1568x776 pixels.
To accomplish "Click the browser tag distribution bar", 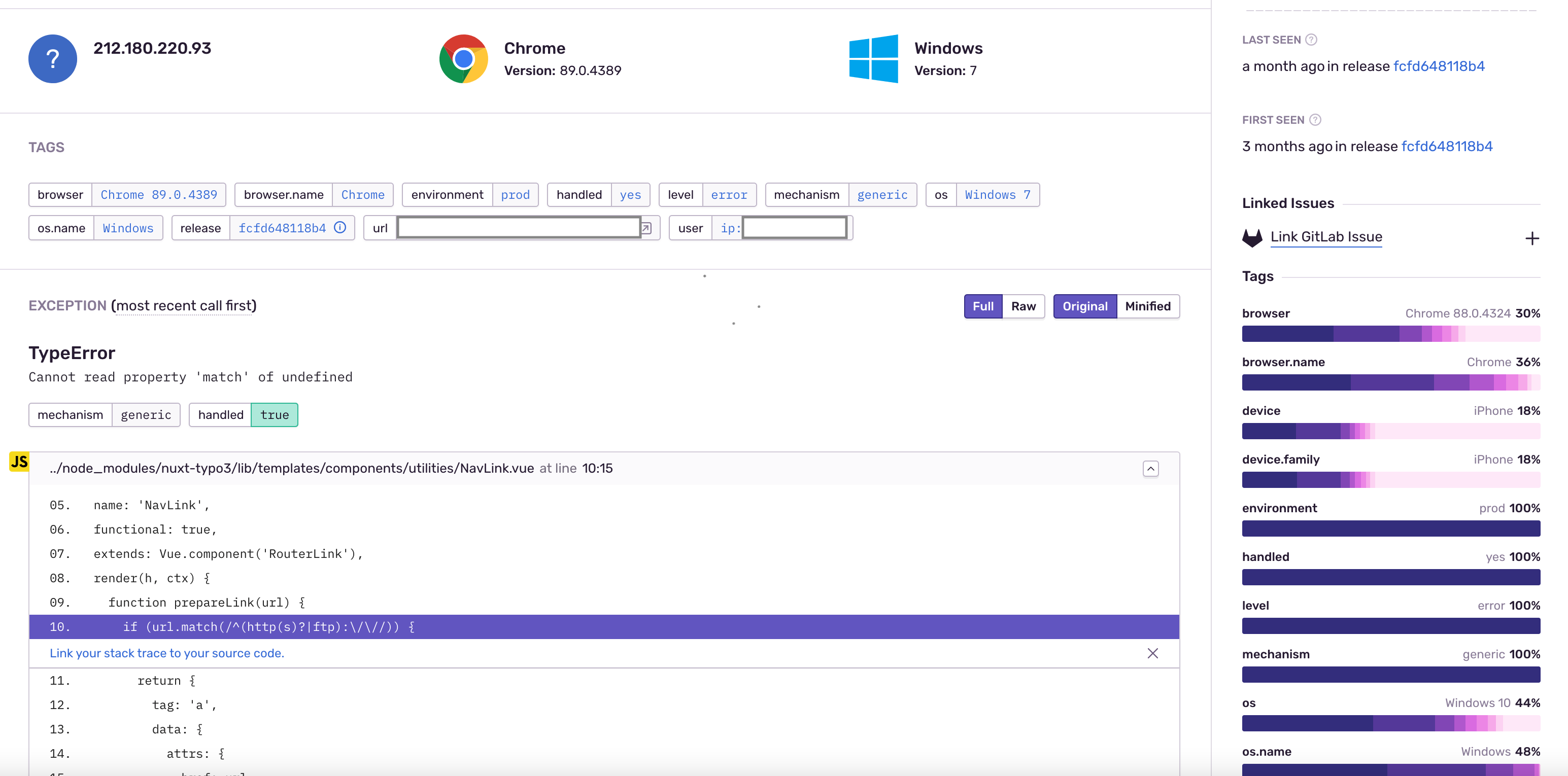I will pos(1390,334).
